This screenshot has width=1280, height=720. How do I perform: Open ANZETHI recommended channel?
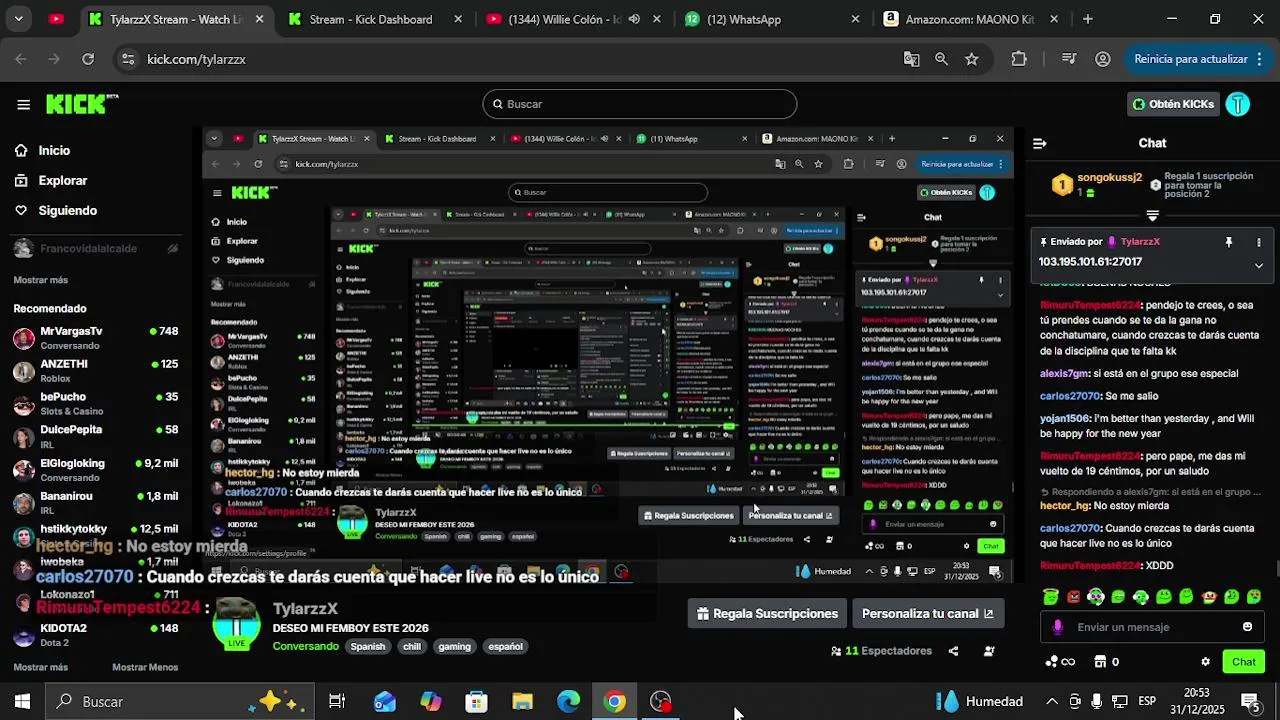coord(95,371)
